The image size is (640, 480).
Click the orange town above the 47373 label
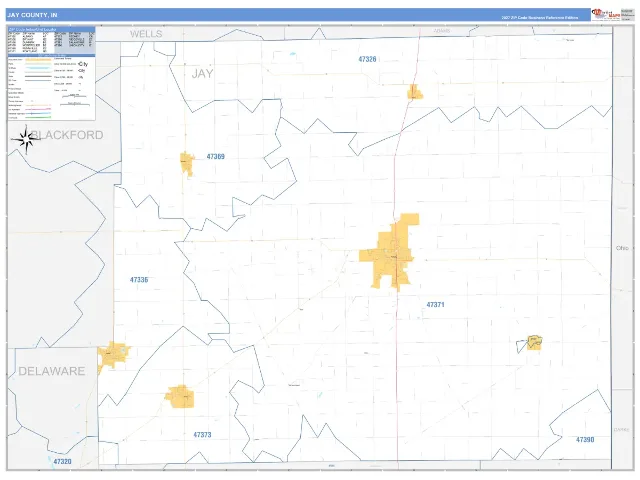pos(180,396)
